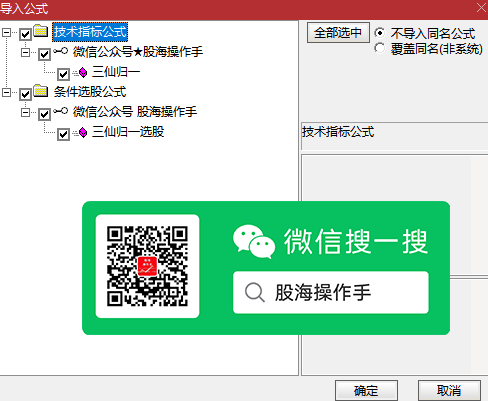Collapse the 条件选股公式 tree node
This screenshot has width=488, height=401.
point(6,92)
